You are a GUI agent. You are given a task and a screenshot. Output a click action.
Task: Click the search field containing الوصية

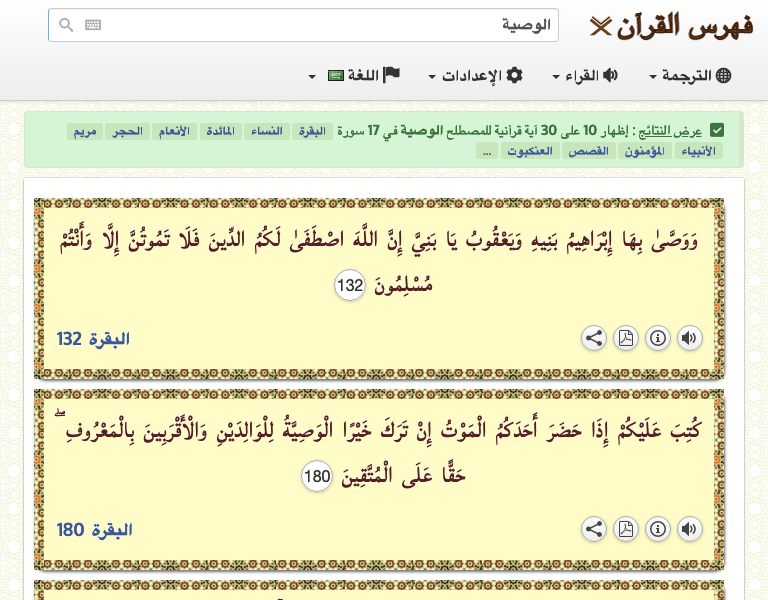pos(330,26)
